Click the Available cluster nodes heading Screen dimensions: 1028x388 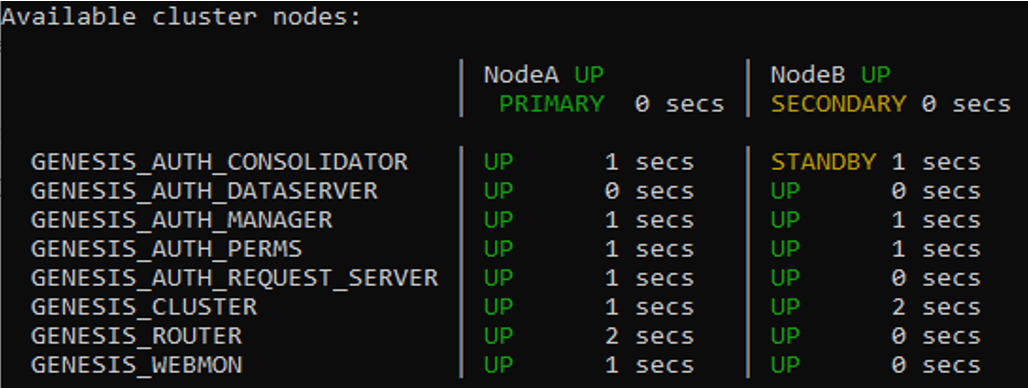click(x=182, y=17)
